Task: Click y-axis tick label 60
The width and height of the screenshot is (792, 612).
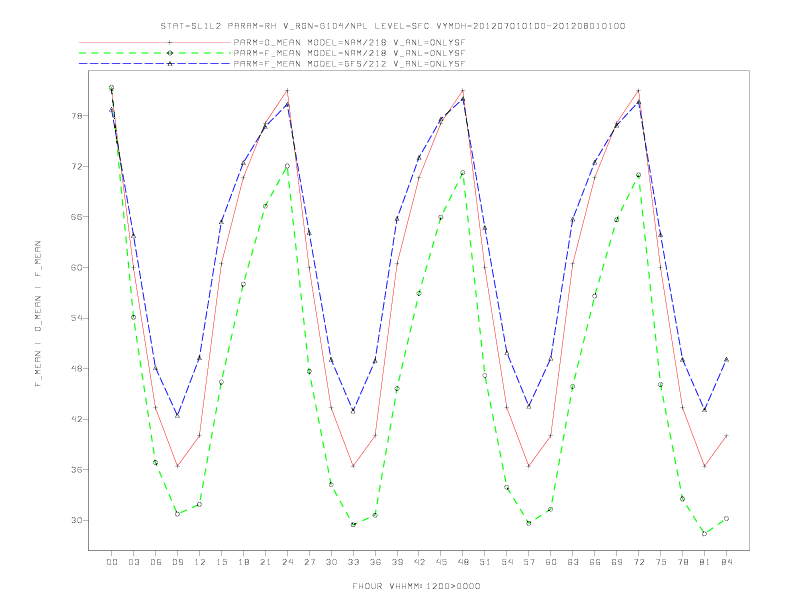Action: pyautogui.click(x=76, y=267)
